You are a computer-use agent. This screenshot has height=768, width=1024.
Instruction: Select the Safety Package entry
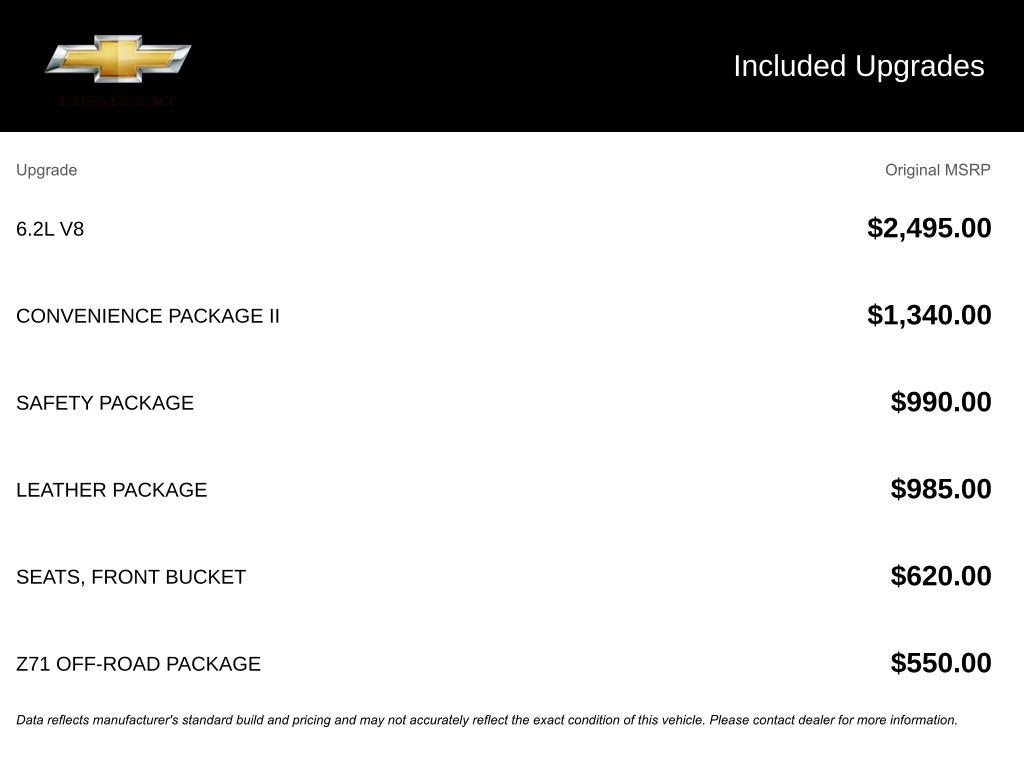pos(105,403)
